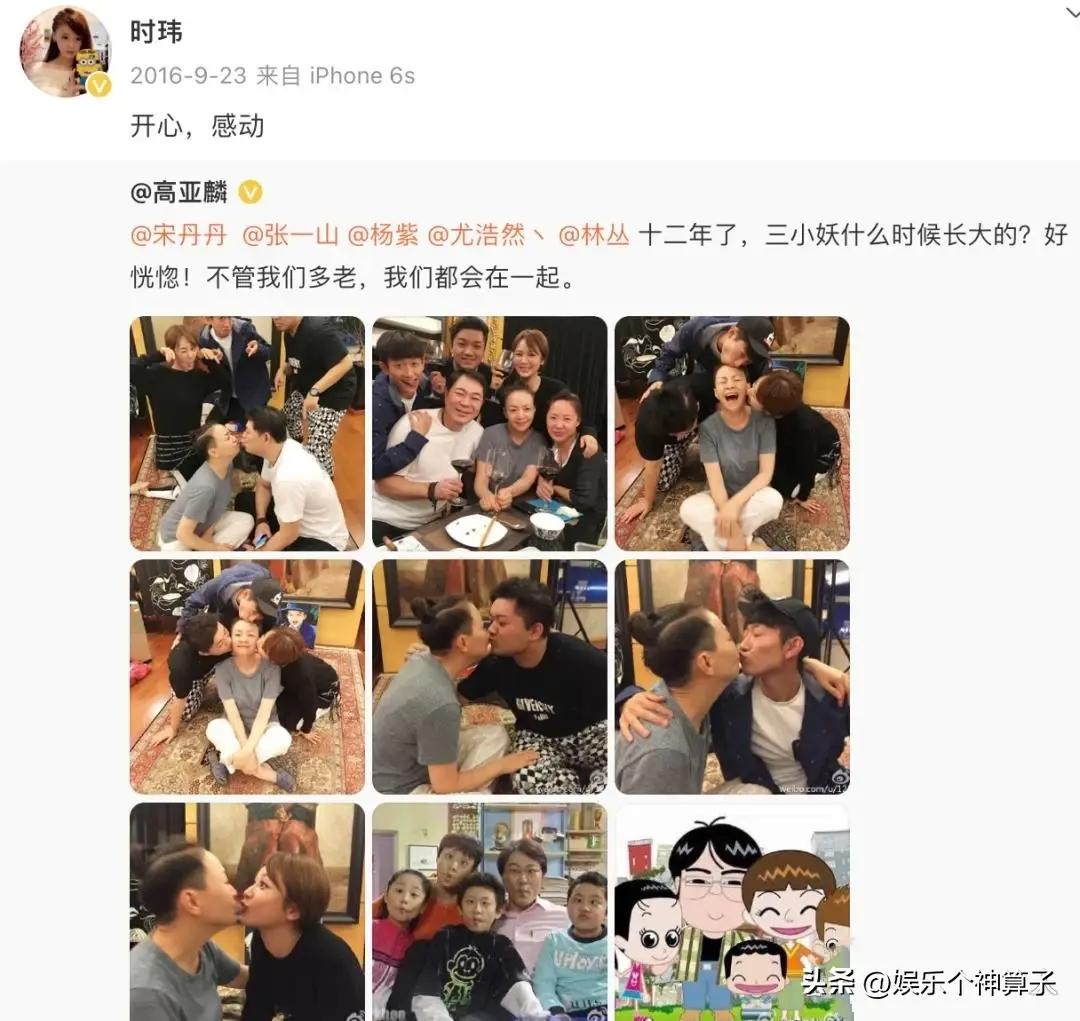1080x1021 pixels.
Task: Click the yellow verified badge on the avatar
Action: tap(100, 85)
